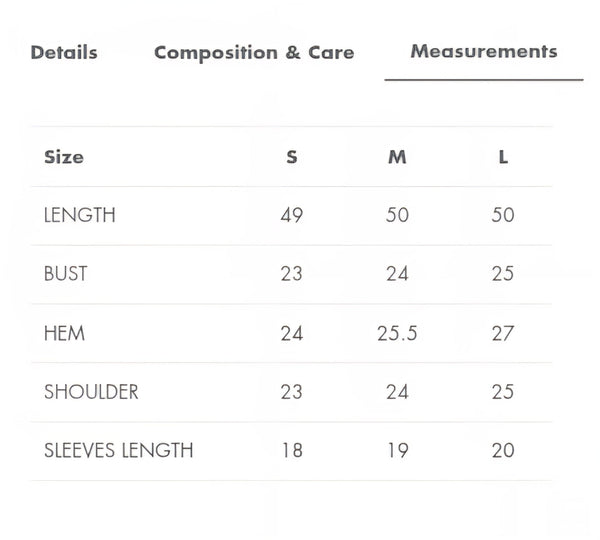Screen dimensions: 600x540
Task: Select the BUST row label
Action: click(x=66, y=274)
